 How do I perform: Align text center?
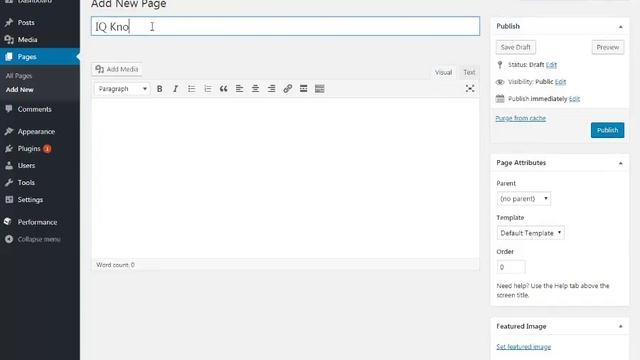[255, 89]
